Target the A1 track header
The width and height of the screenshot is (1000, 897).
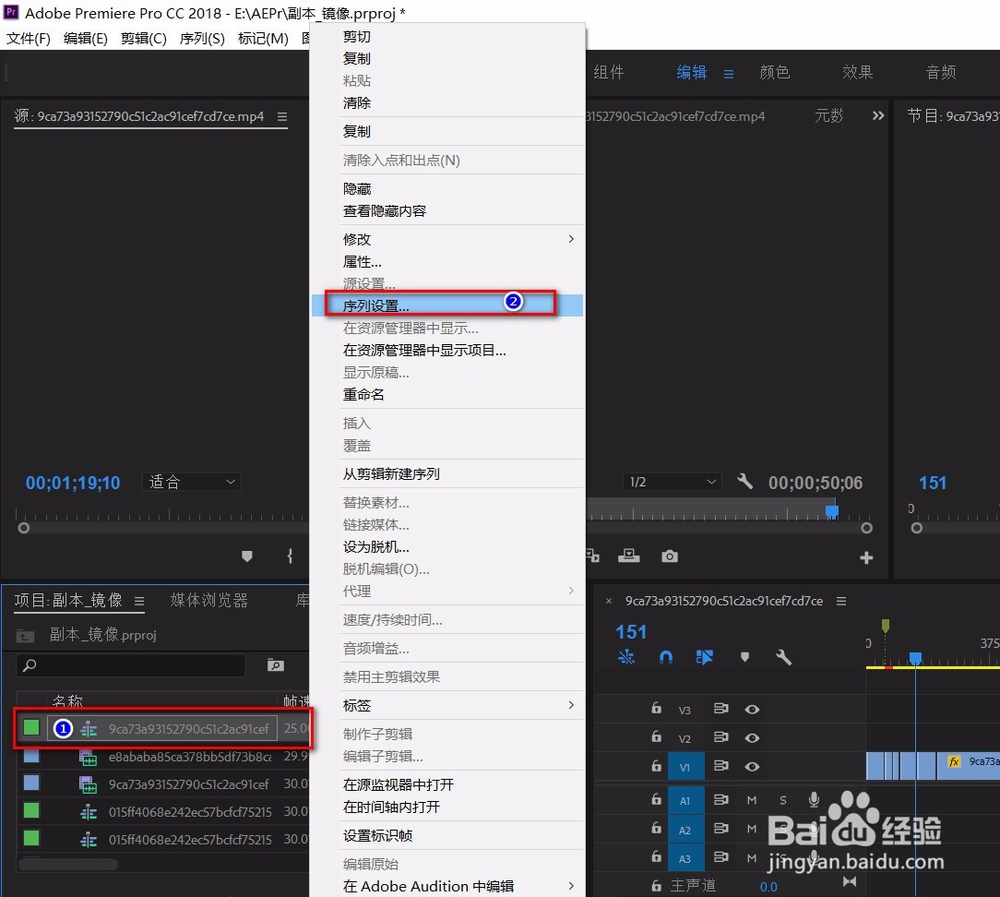pos(686,800)
